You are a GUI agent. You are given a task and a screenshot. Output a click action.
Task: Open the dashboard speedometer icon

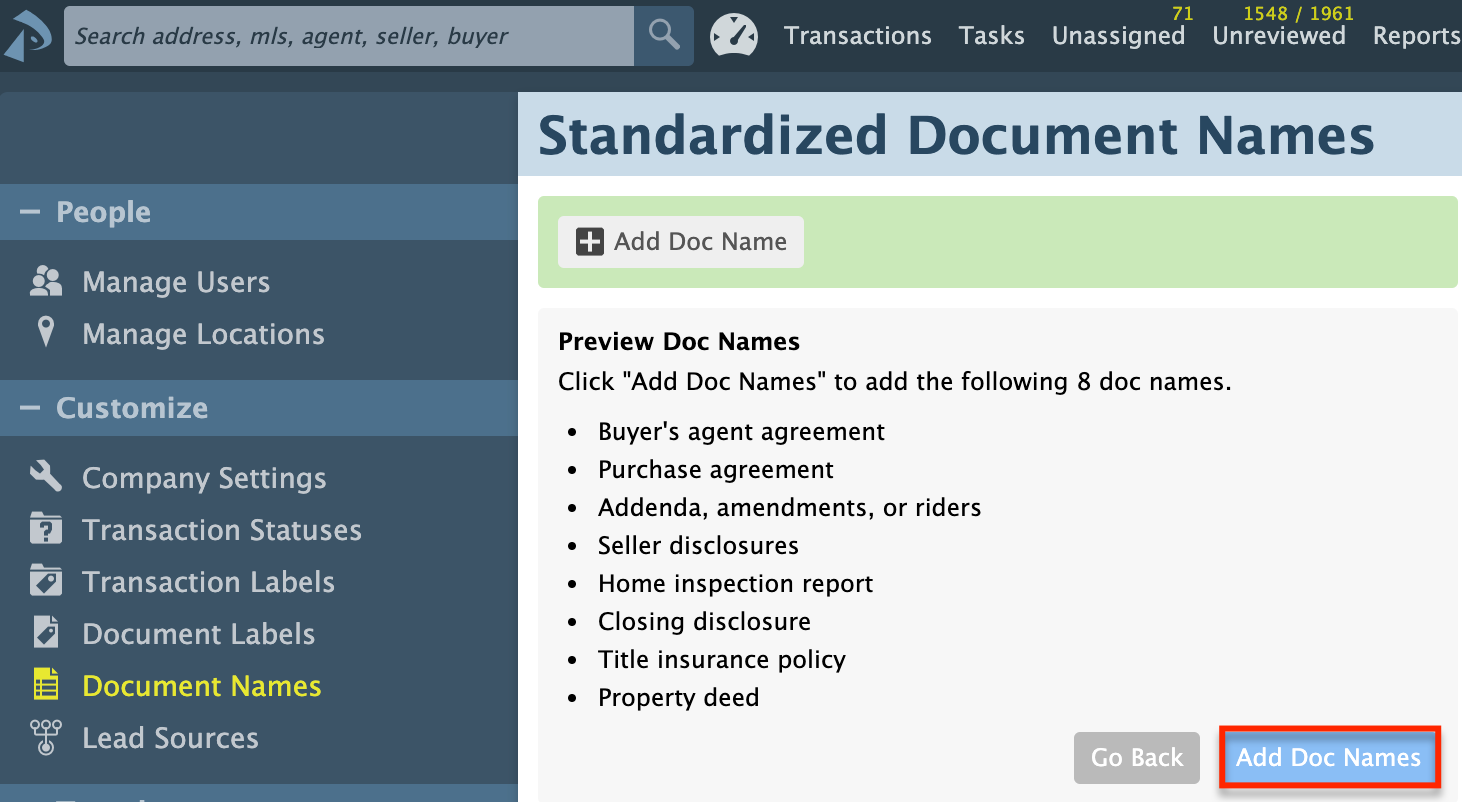pos(734,35)
